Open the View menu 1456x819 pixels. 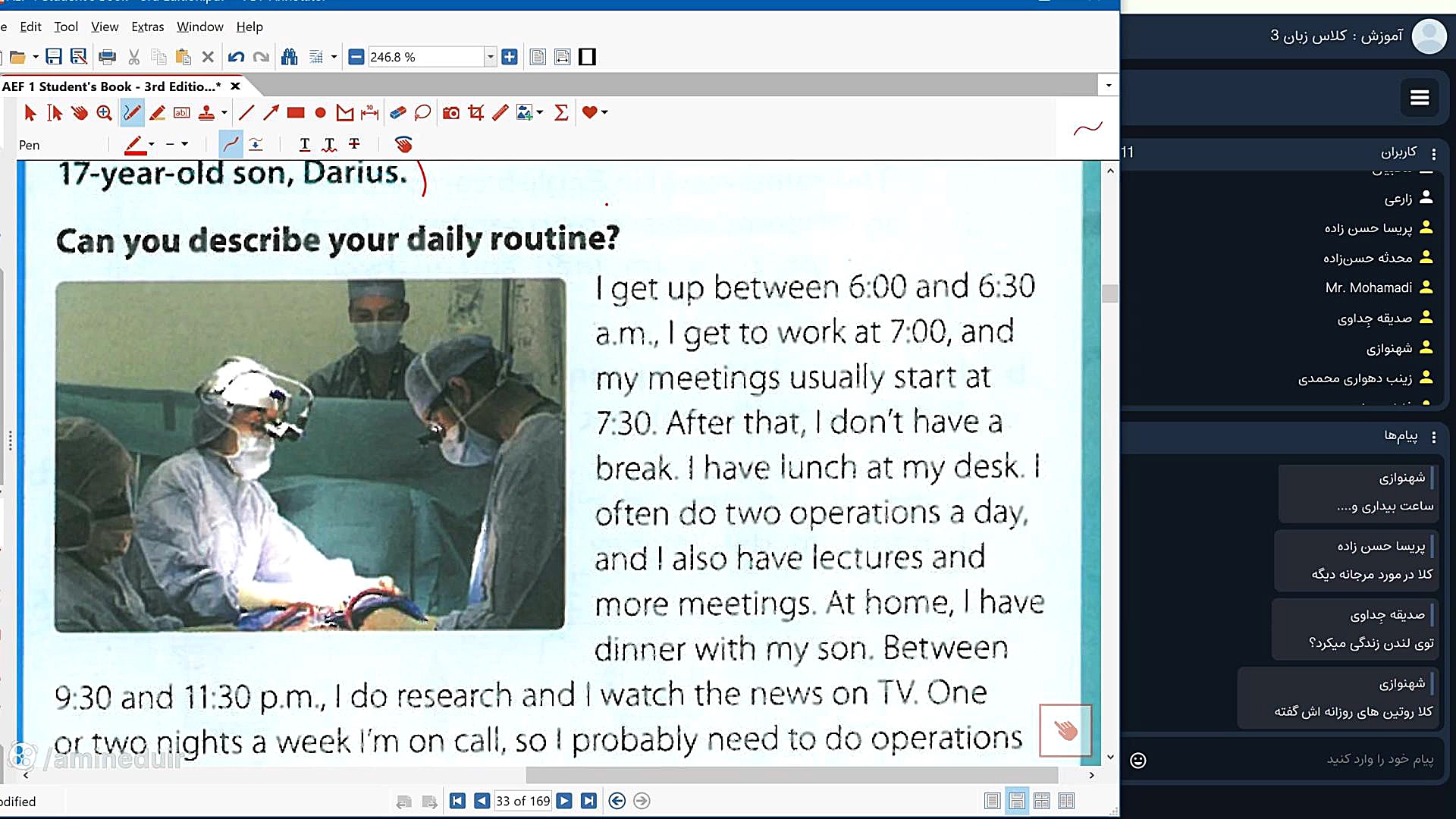[105, 27]
